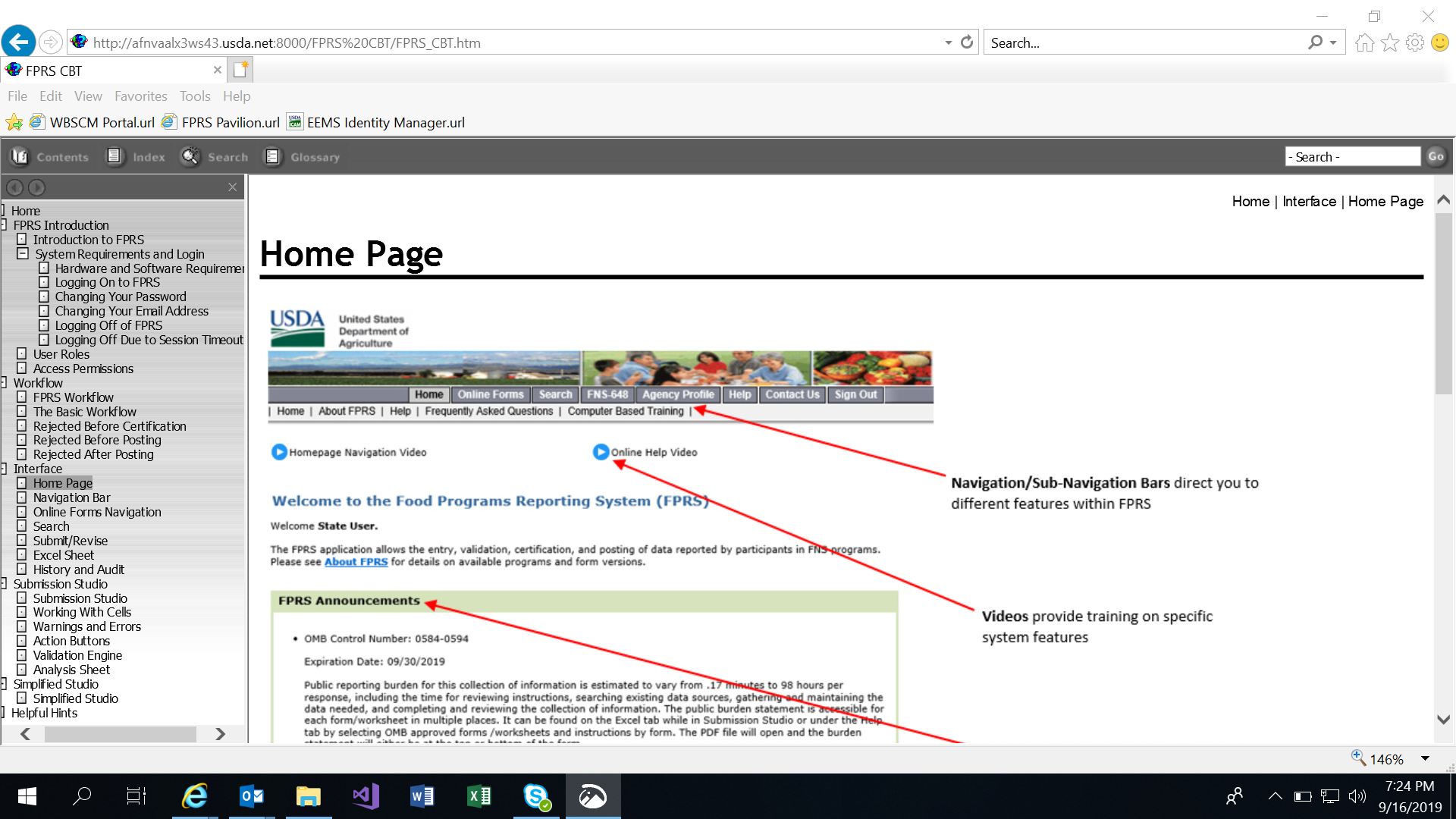Open Excel from the Windows taskbar

(479, 796)
